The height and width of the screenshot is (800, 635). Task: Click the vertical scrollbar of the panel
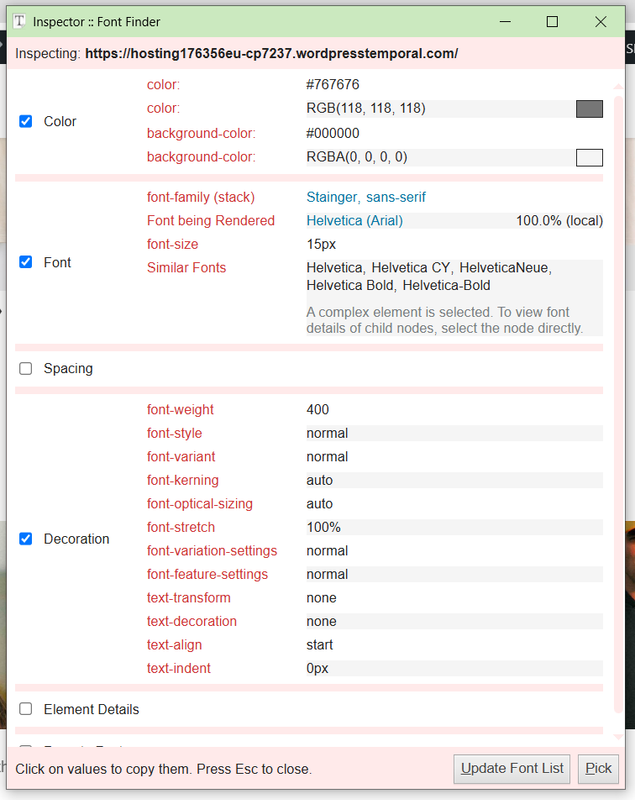(618, 403)
